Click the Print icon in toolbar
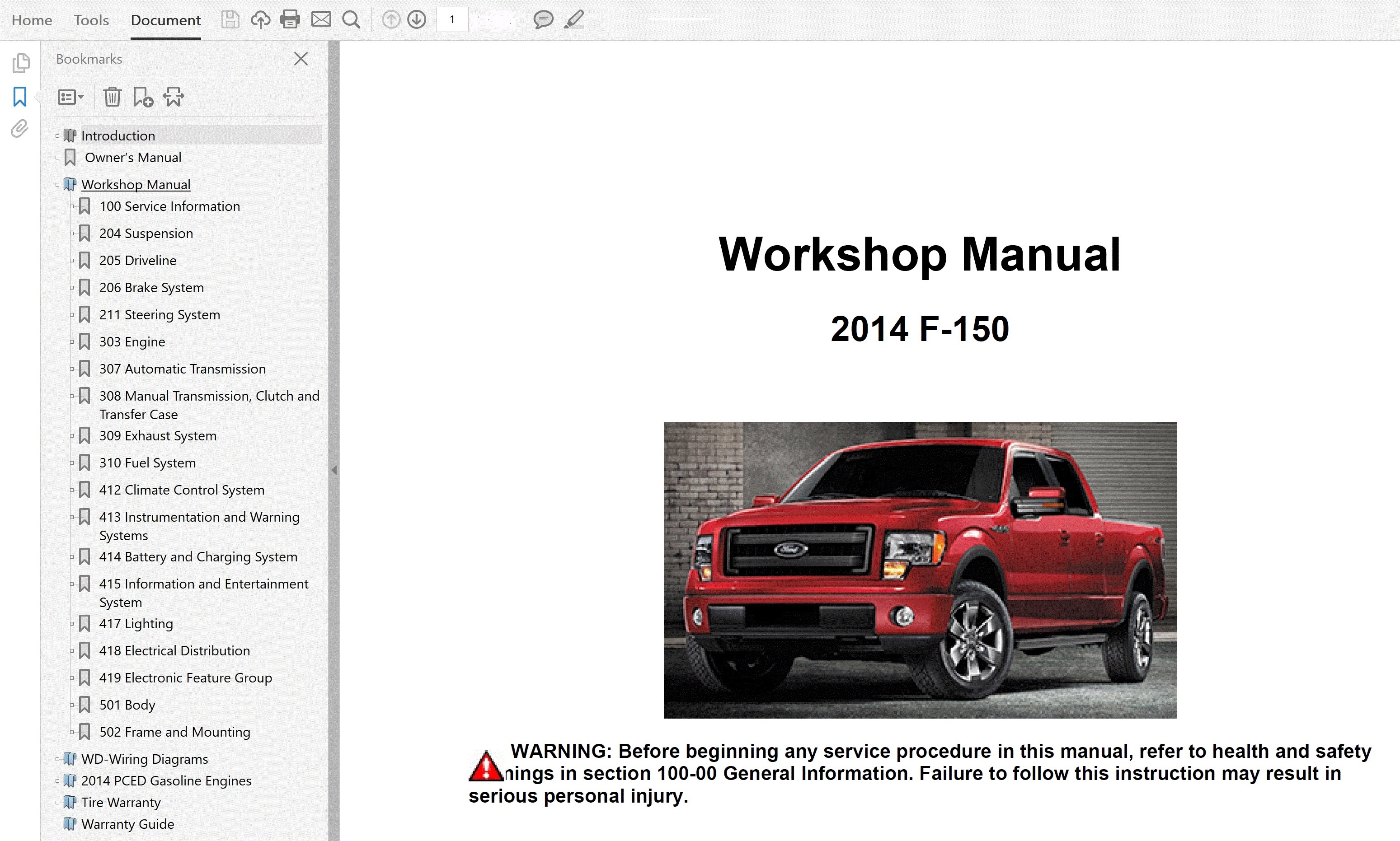 pos(290,20)
